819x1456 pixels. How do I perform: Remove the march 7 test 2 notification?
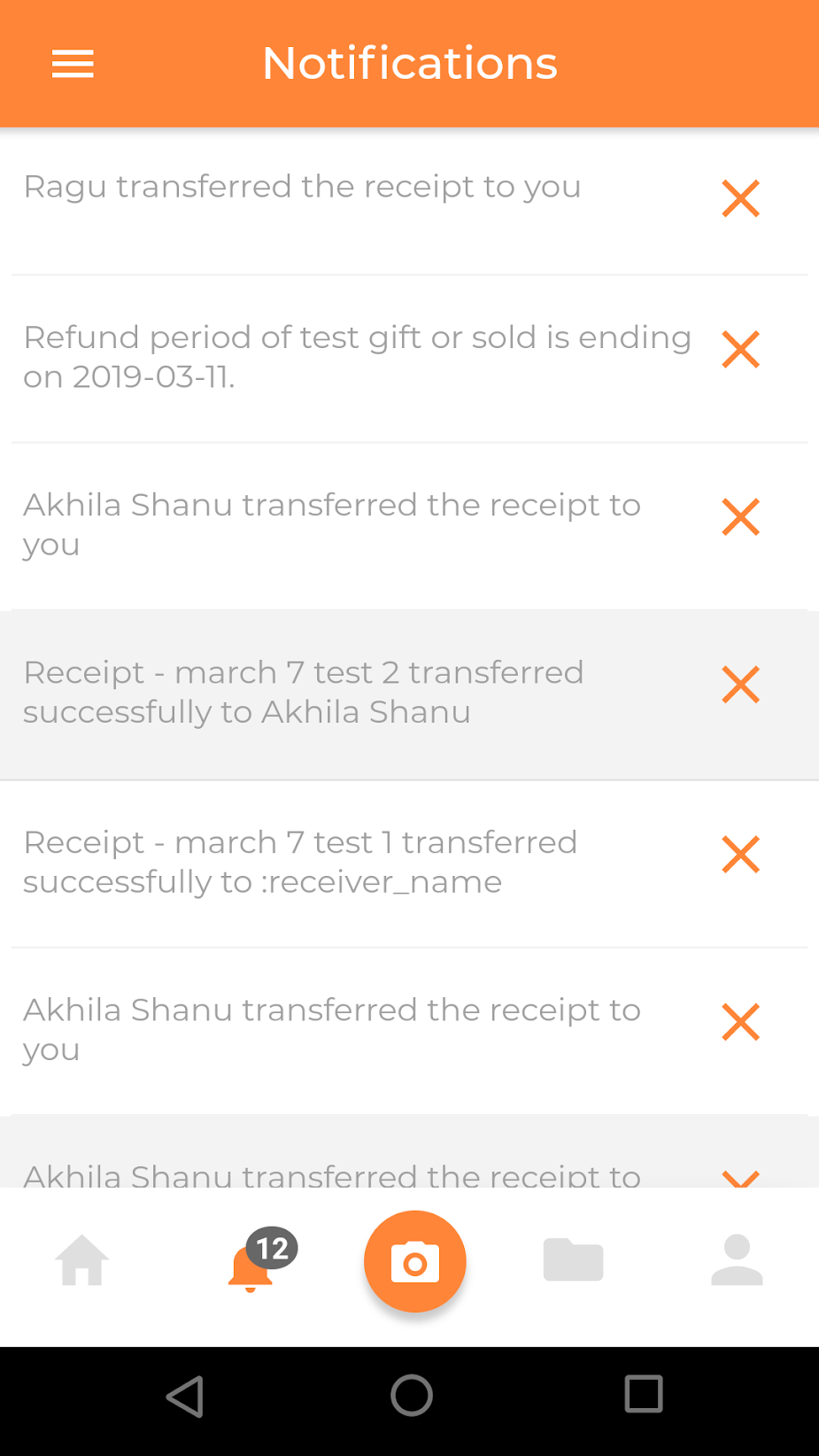(740, 685)
